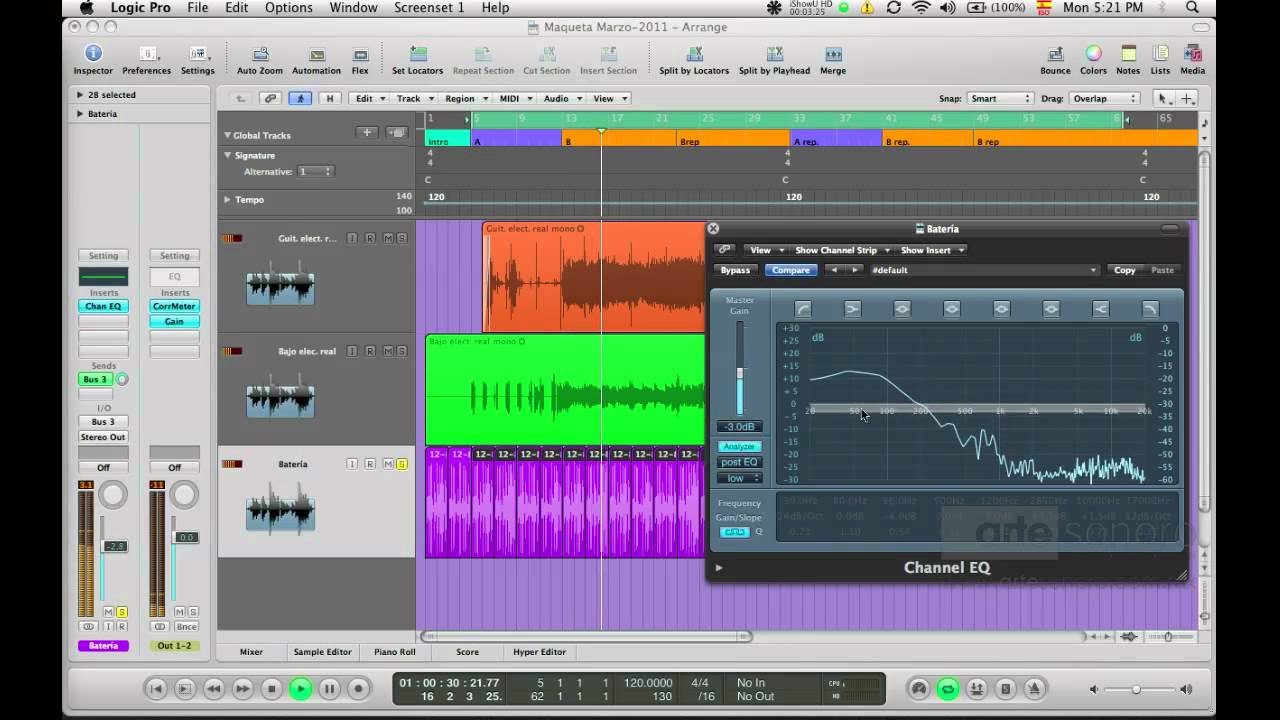Toggle the Analyzer button in Channel EQ

click(x=739, y=446)
